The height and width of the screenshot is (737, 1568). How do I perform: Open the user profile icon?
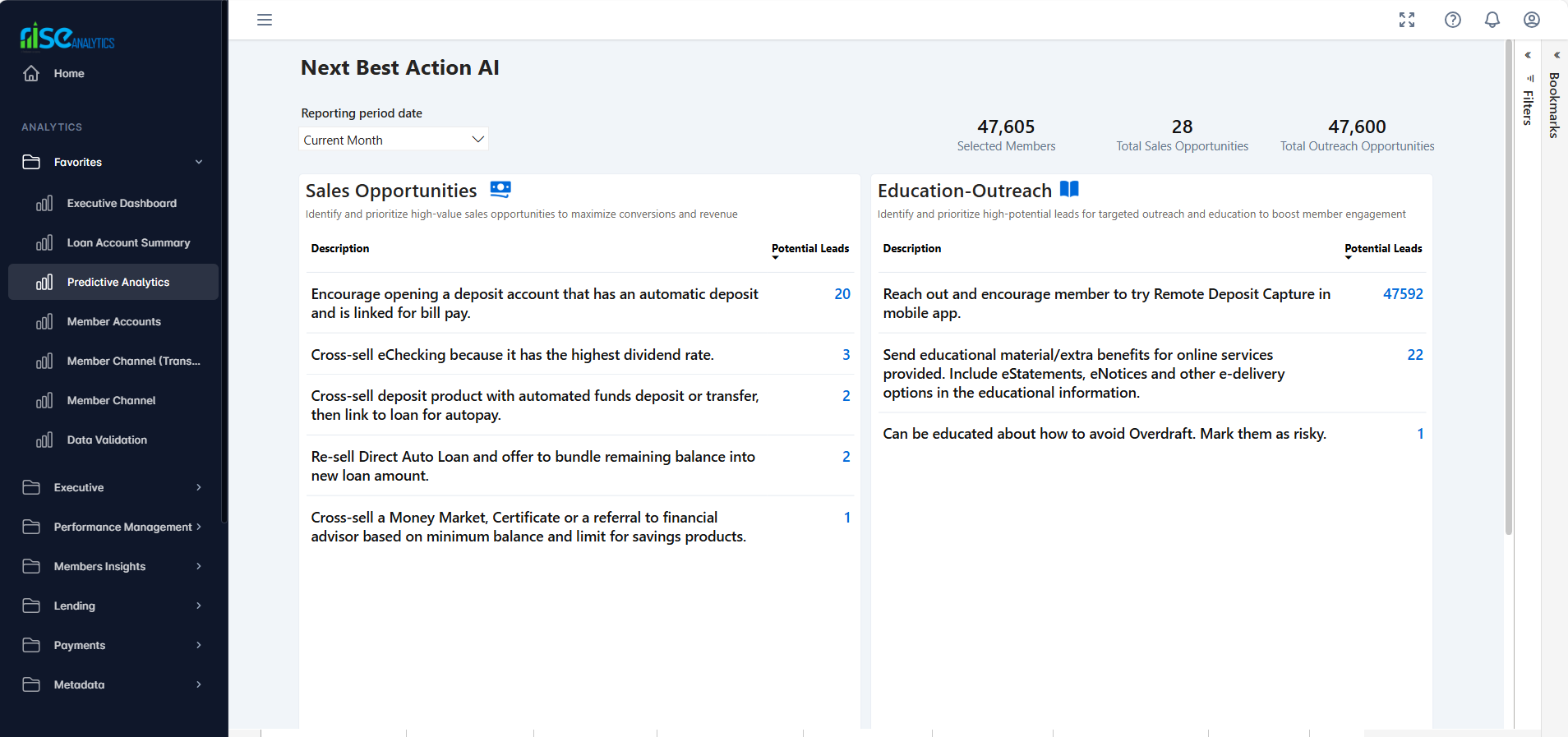coord(1532,20)
